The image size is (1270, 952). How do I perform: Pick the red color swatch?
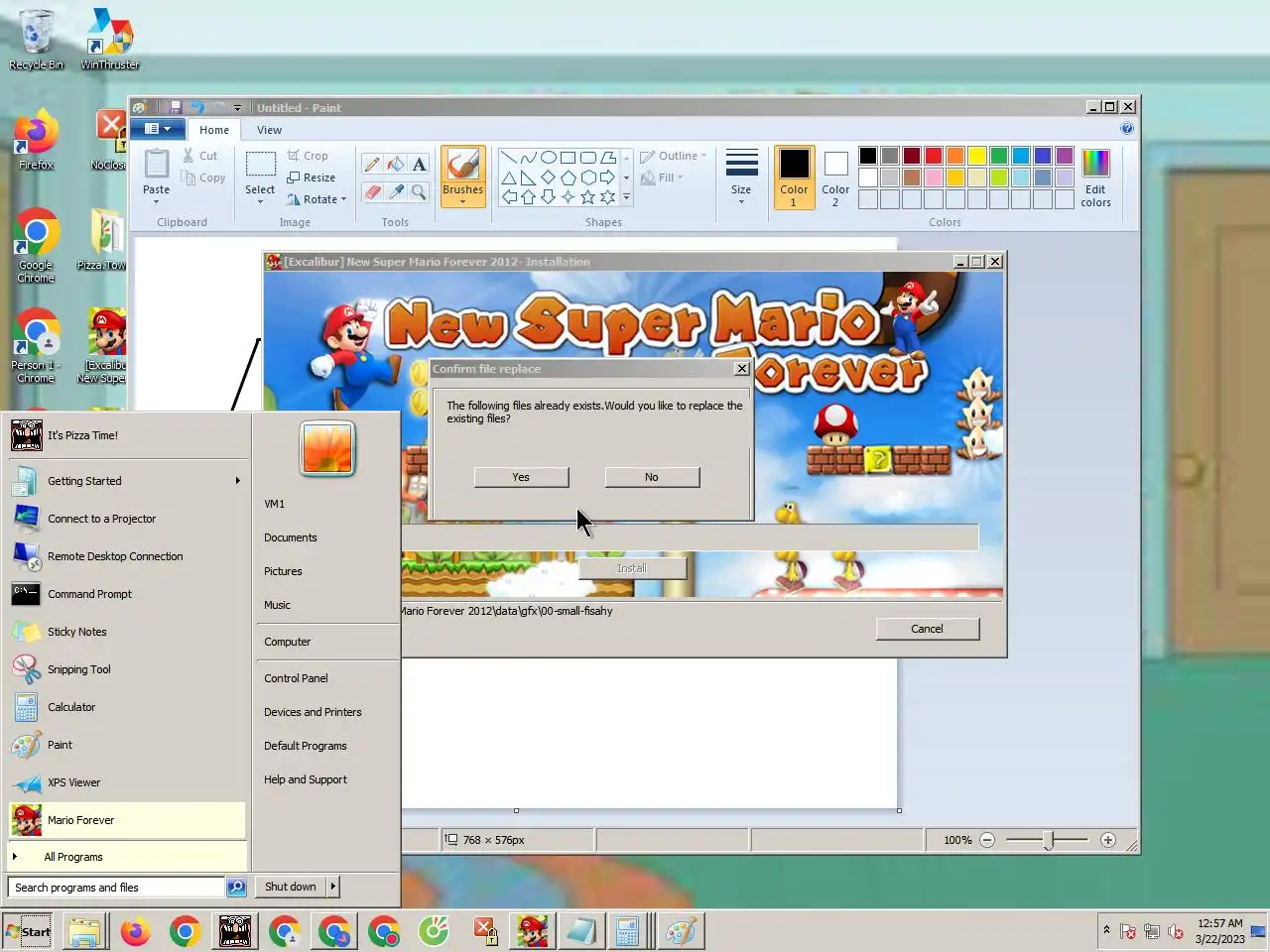(x=934, y=156)
